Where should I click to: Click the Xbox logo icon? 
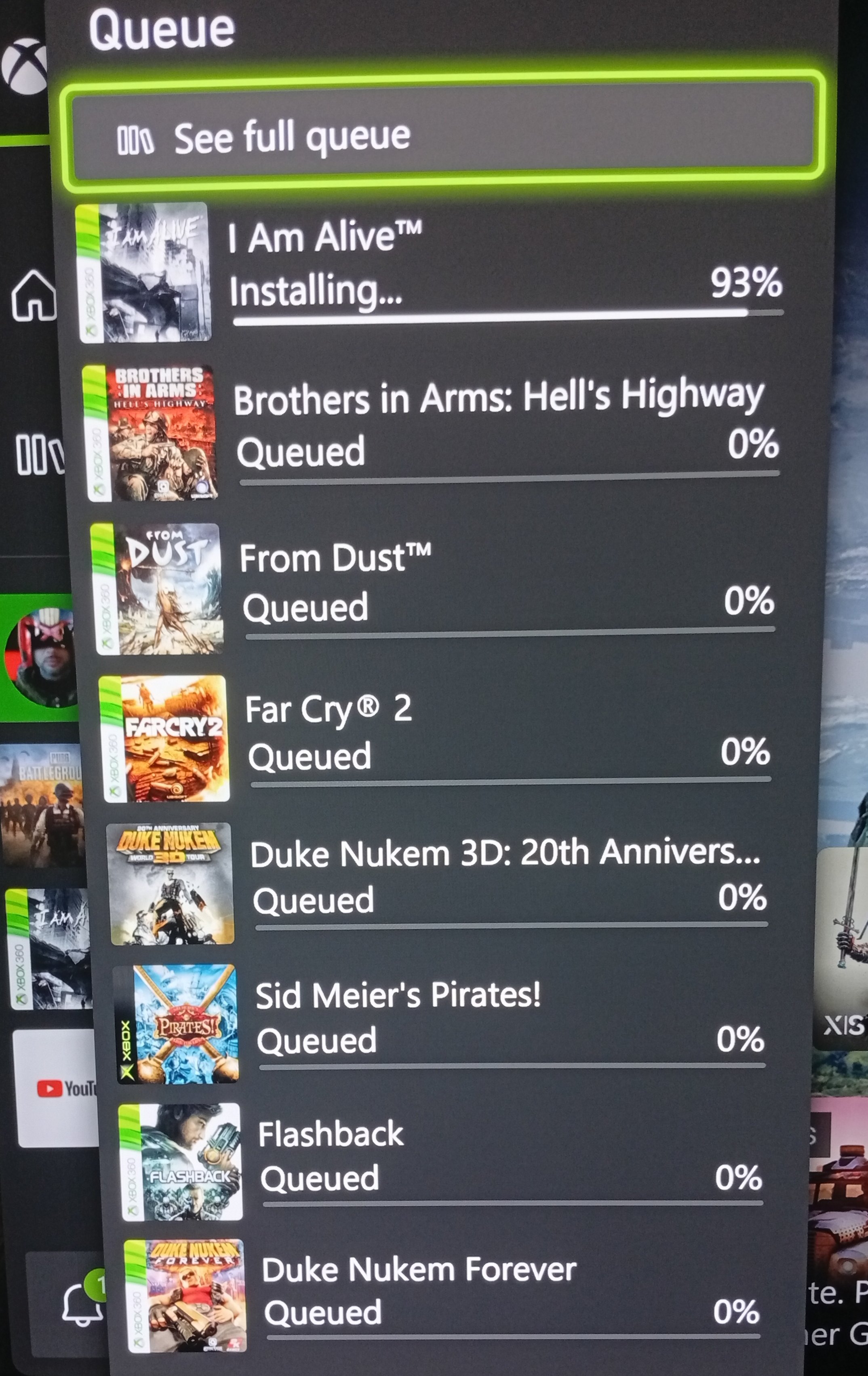[x=23, y=66]
